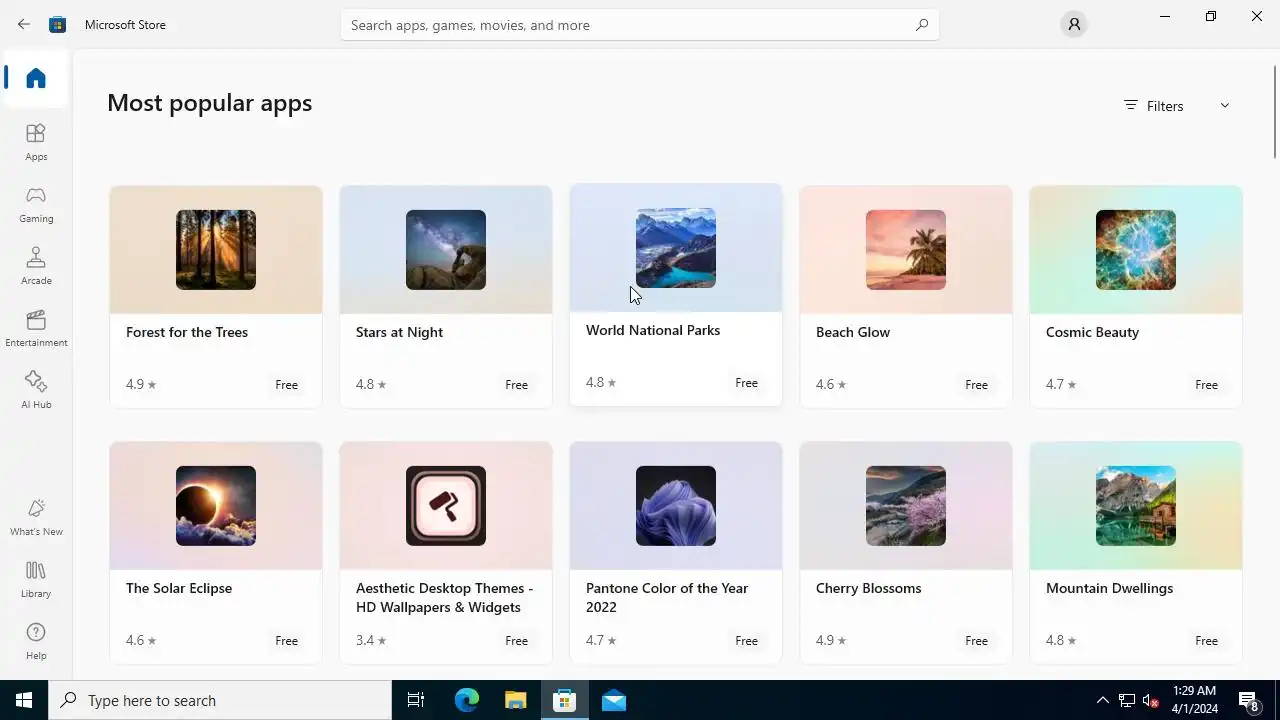Open Beach Glow theme icon
The height and width of the screenshot is (720, 1280).
906,250
